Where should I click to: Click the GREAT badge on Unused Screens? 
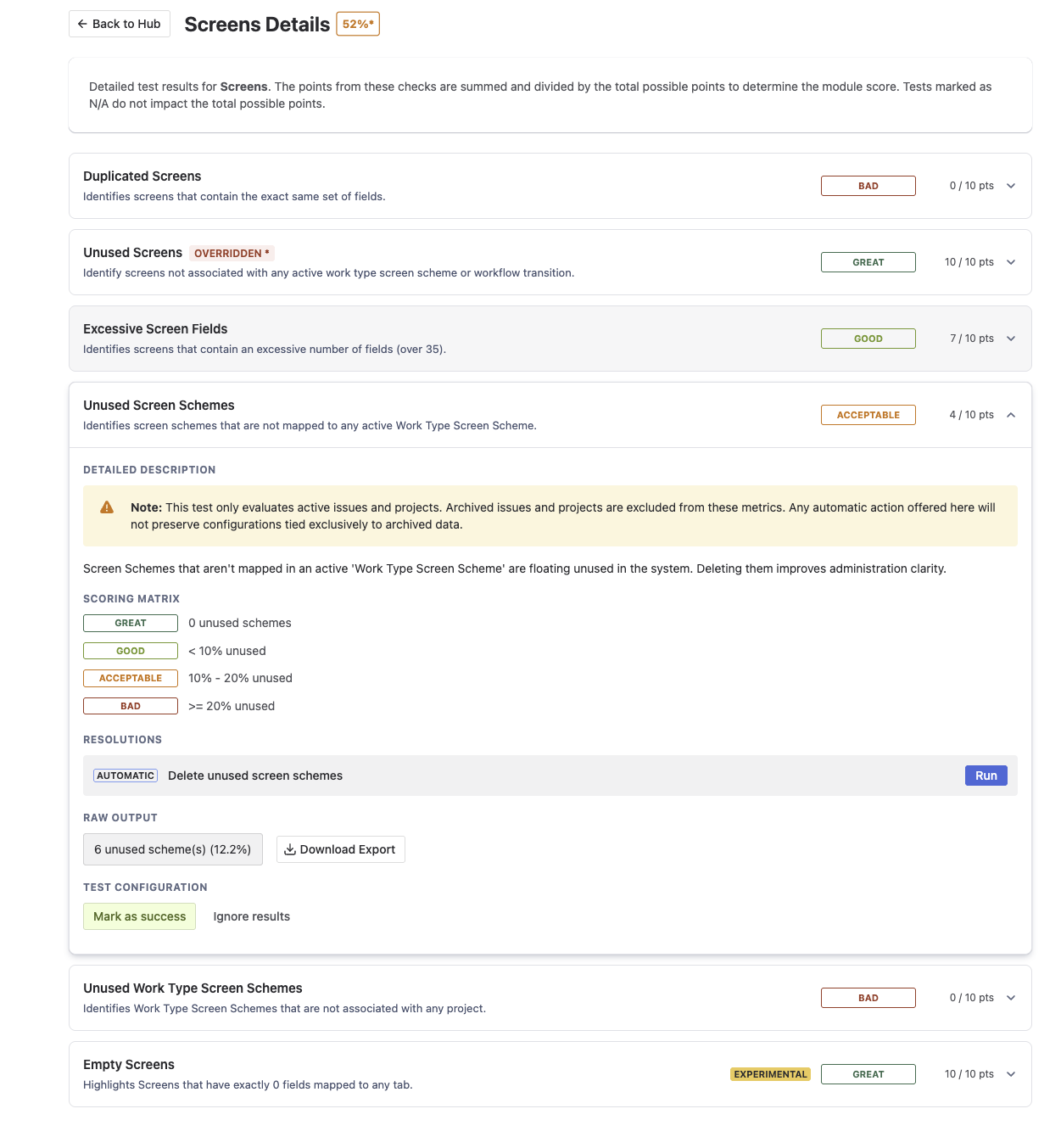click(x=868, y=261)
